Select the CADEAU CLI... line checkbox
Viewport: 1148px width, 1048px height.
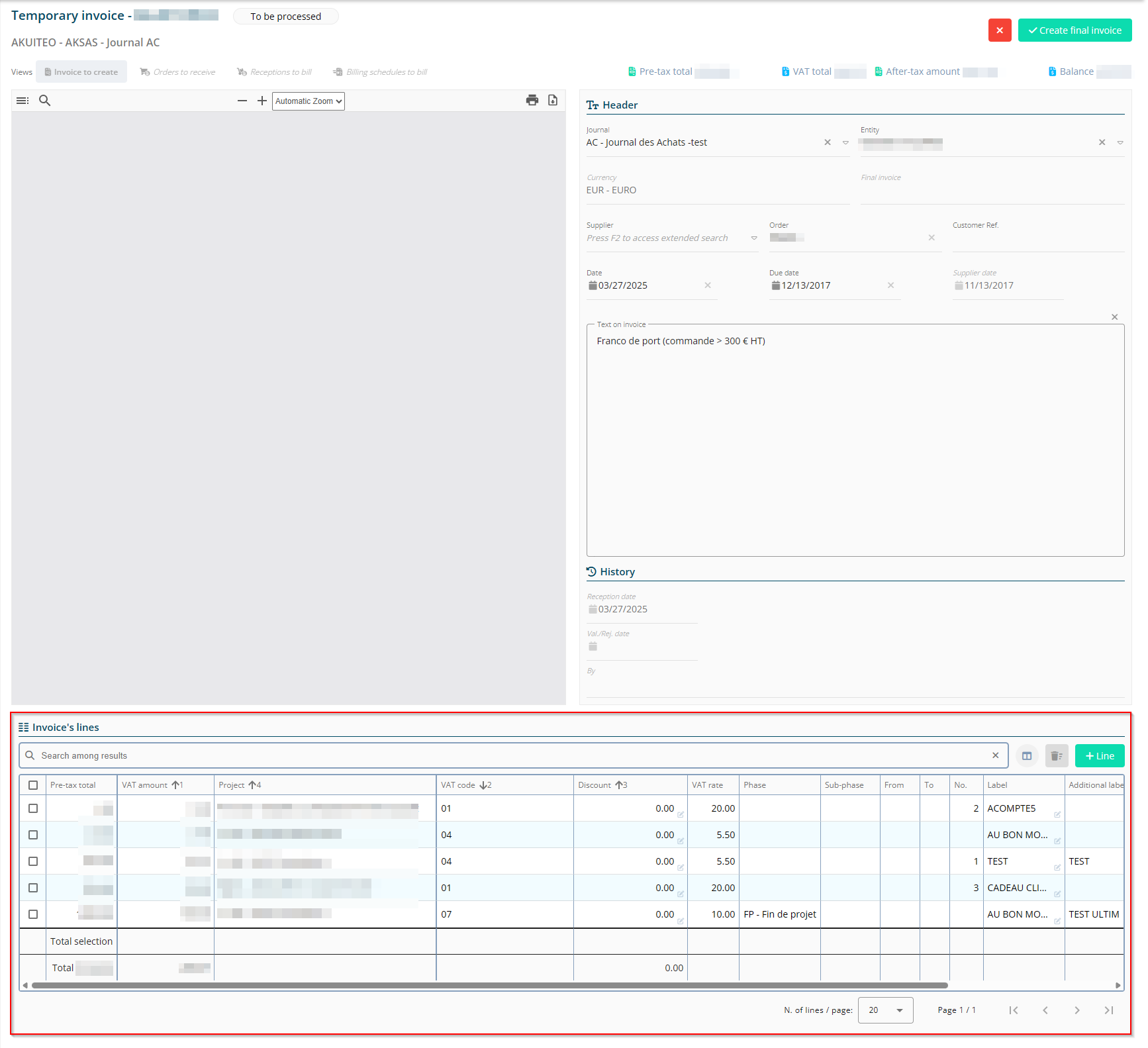pos(33,888)
